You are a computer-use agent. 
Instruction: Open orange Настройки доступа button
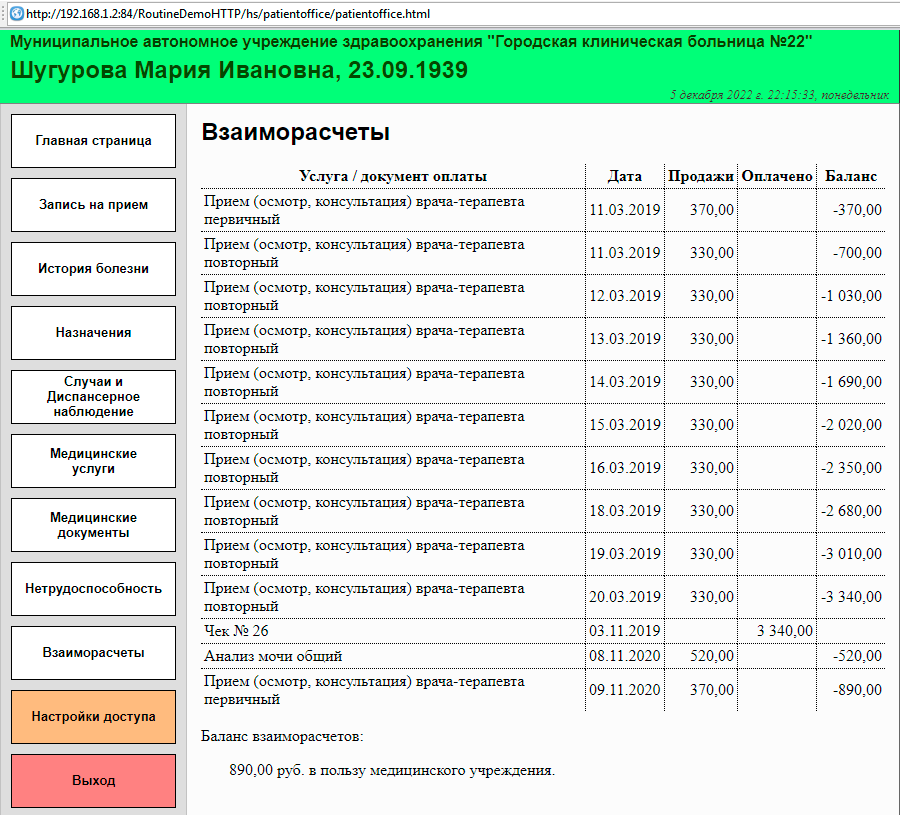(x=93, y=717)
